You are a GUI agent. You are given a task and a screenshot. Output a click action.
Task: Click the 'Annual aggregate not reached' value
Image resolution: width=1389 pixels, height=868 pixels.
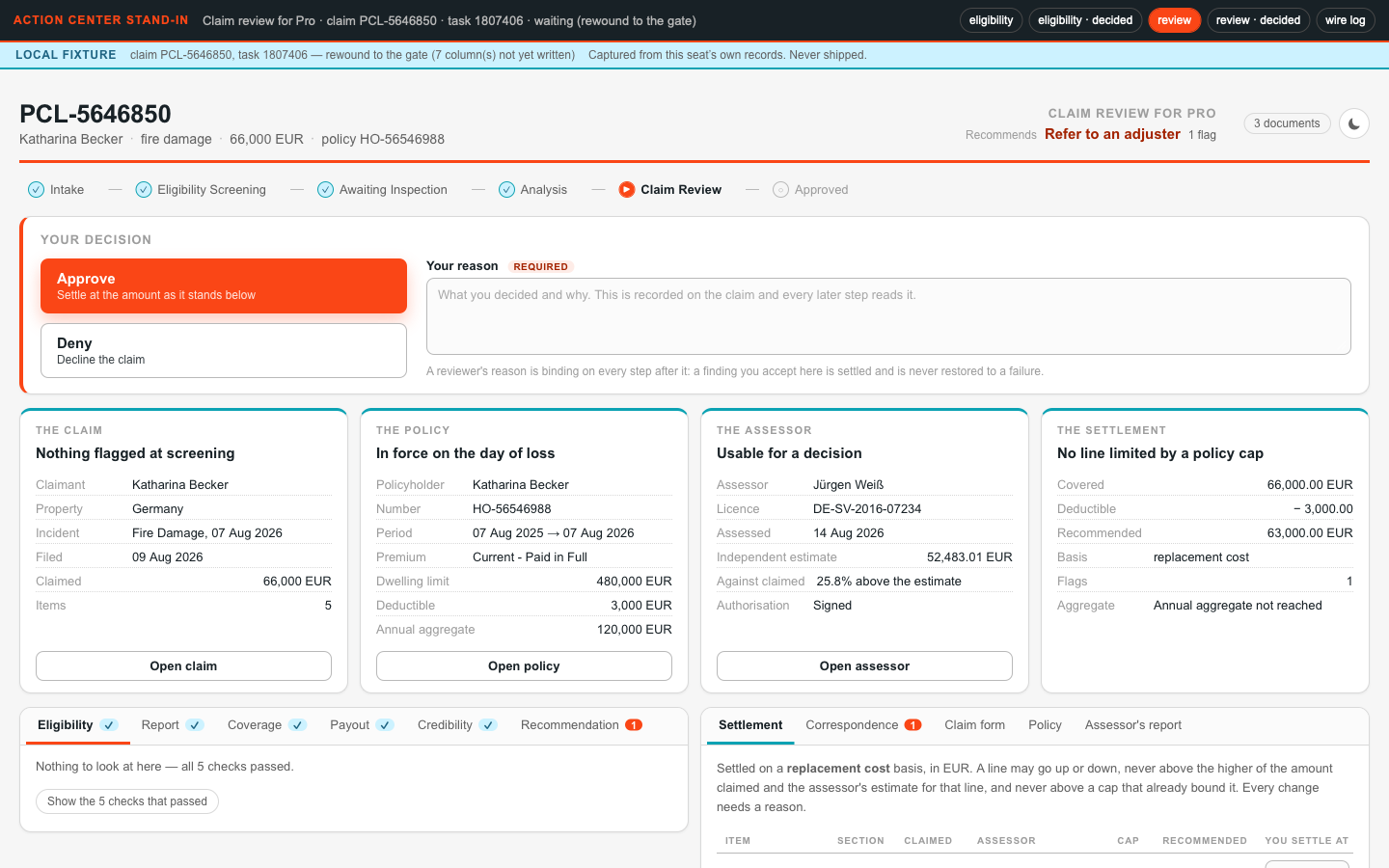point(1238,606)
